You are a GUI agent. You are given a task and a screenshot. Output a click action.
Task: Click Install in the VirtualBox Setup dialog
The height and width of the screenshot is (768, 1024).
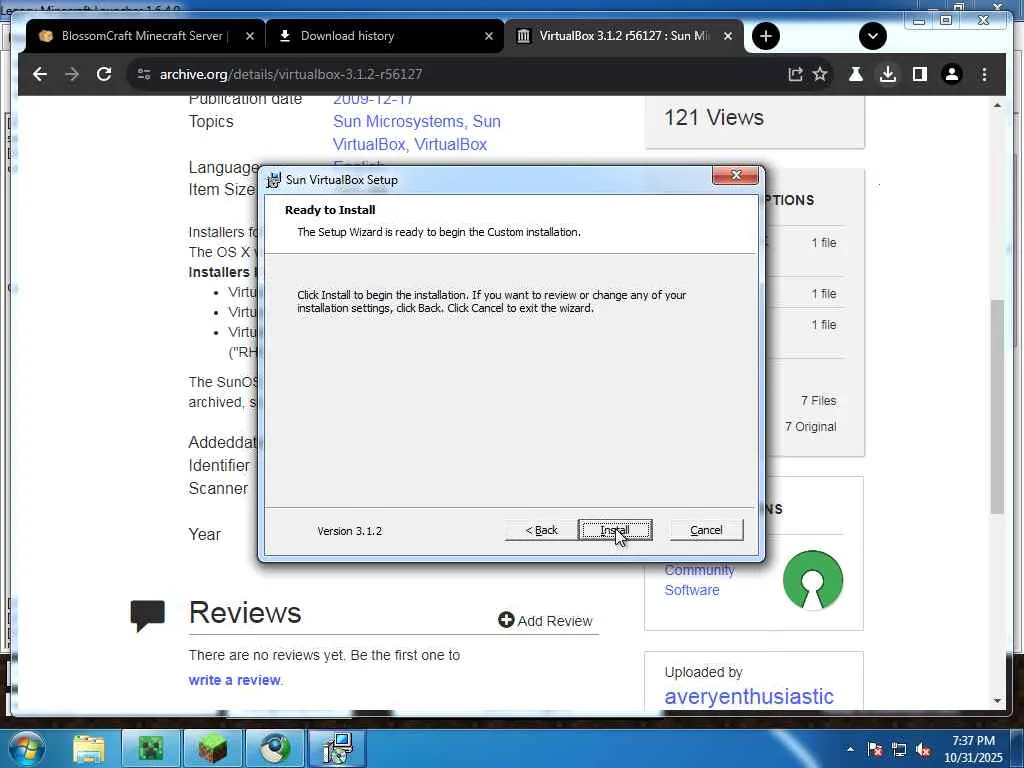coord(615,530)
